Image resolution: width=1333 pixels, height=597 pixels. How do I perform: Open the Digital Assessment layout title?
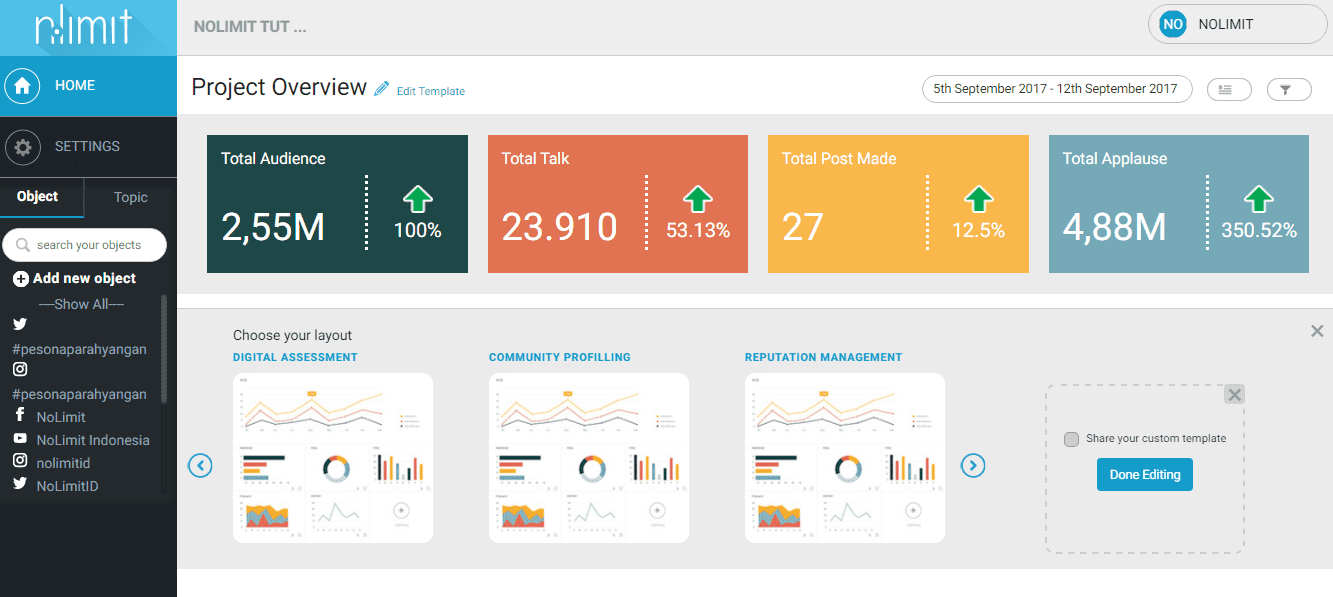coord(295,357)
